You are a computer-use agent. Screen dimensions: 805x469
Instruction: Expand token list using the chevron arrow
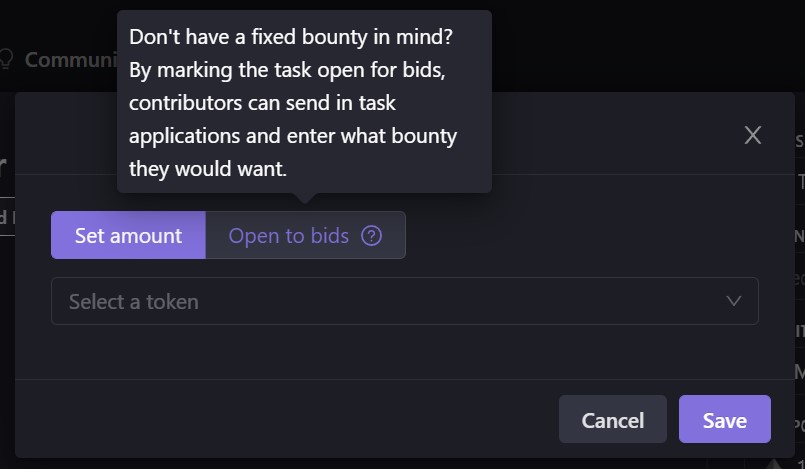(734, 301)
